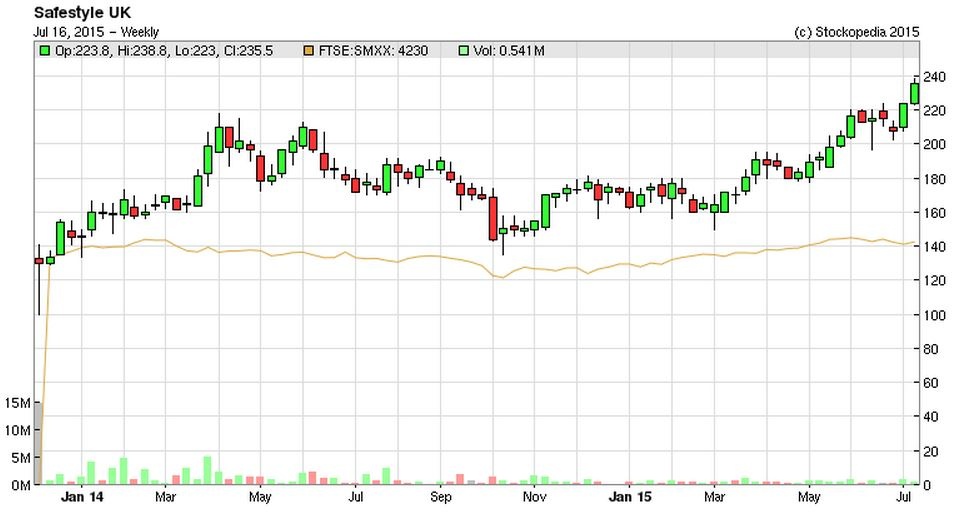Click the '240' price axis label
958x517 pixels.
tap(935, 77)
